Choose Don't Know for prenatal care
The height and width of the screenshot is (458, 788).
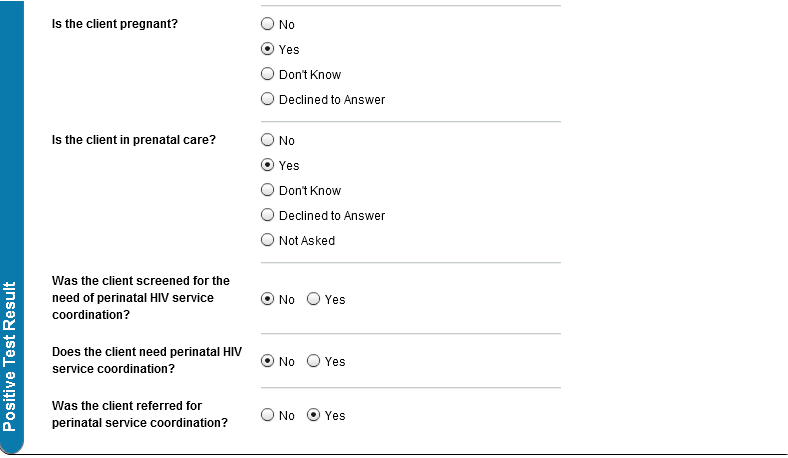(267, 191)
